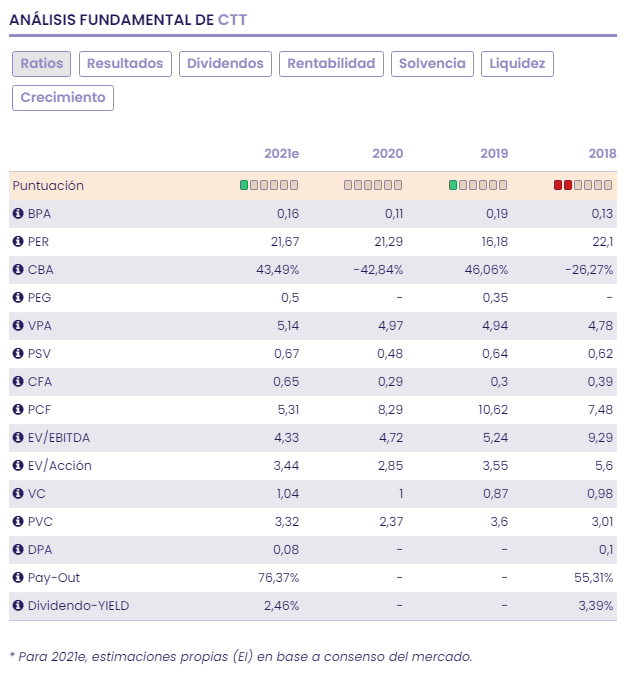Image resolution: width=624 pixels, height=673 pixels.
Task: Click info icon beside EV/EBITDA
Action: 17,438
